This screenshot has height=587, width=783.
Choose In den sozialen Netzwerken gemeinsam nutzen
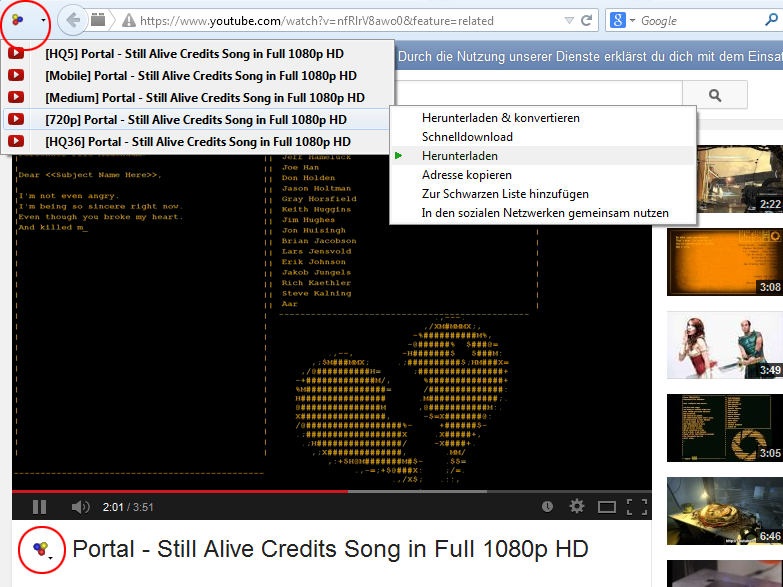click(543, 213)
